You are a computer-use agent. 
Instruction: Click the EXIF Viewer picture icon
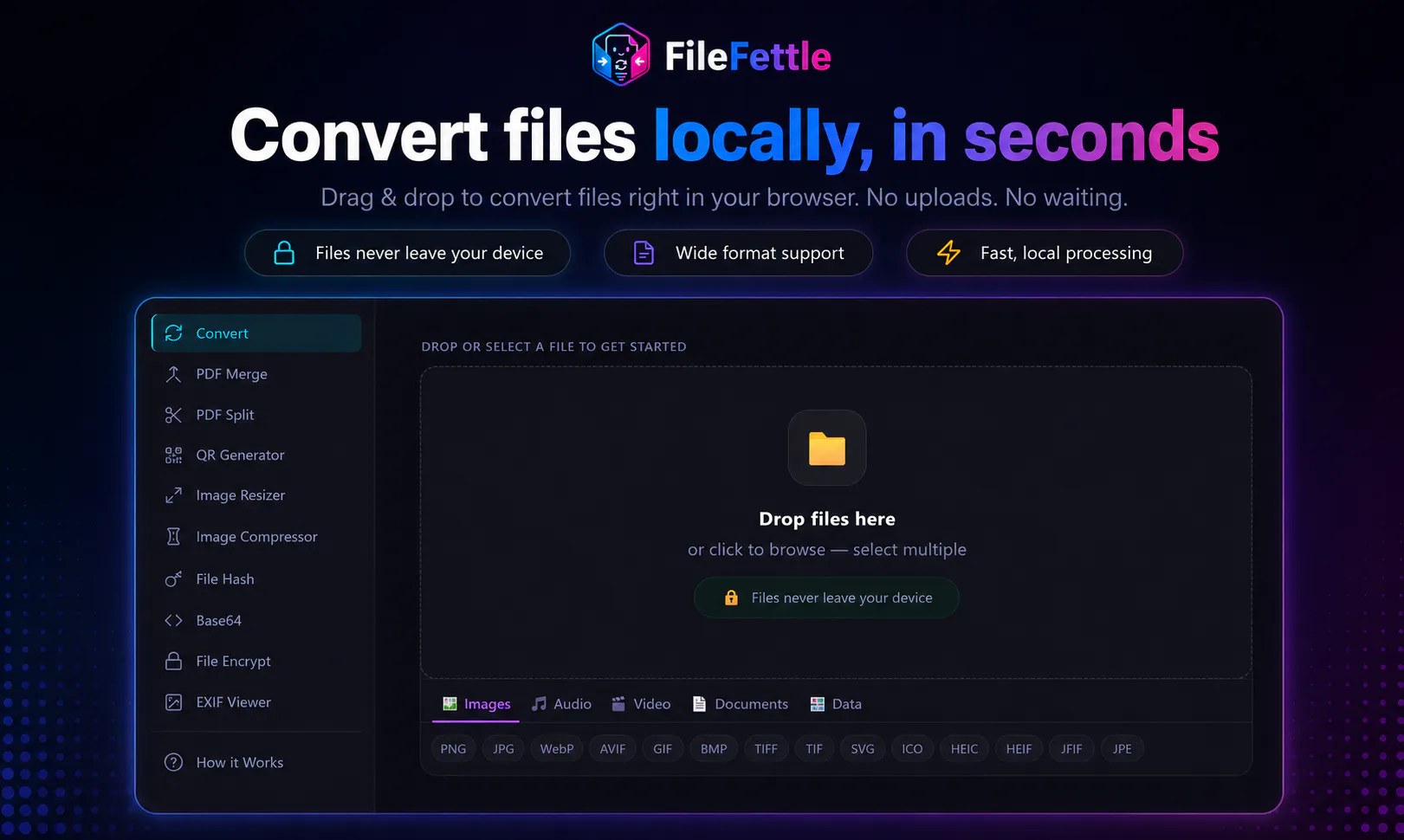click(173, 702)
